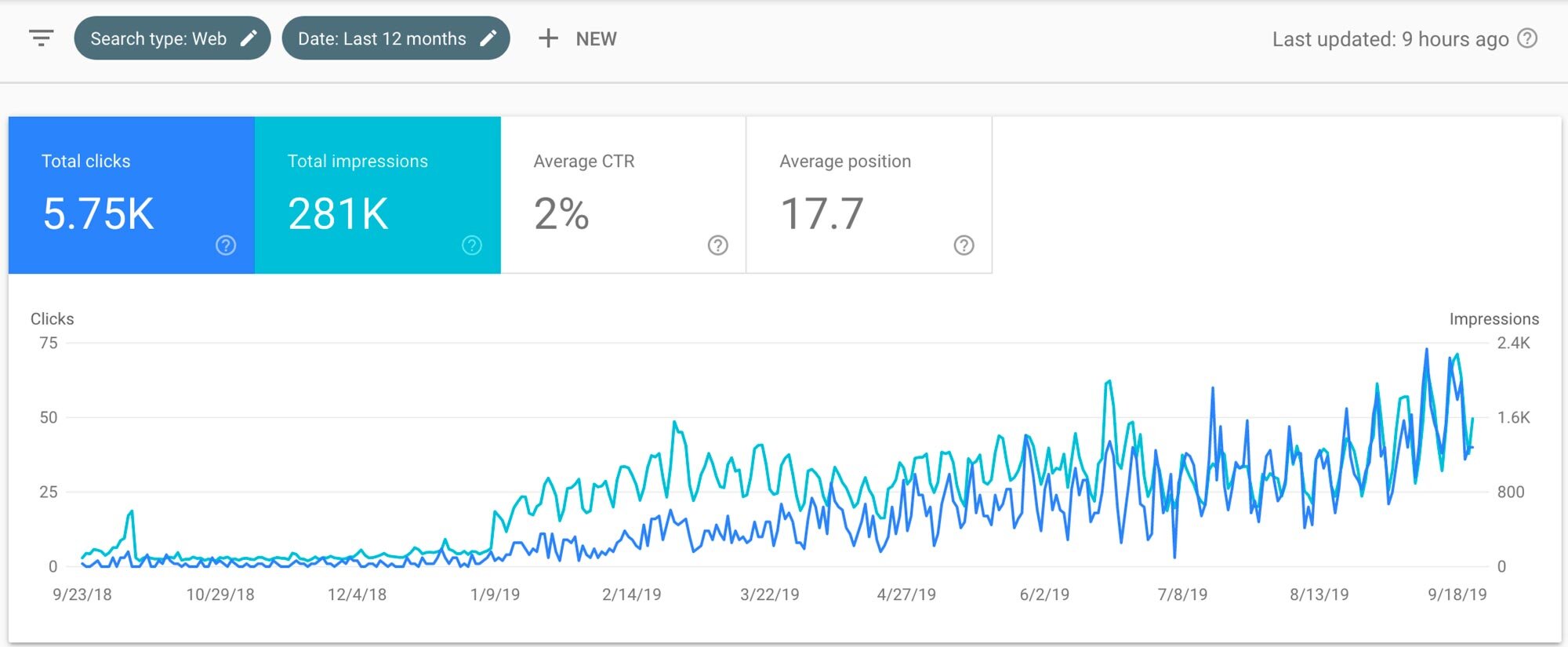Click the Clicks axis title
Screen dimensions: 1568x647
click(x=53, y=318)
